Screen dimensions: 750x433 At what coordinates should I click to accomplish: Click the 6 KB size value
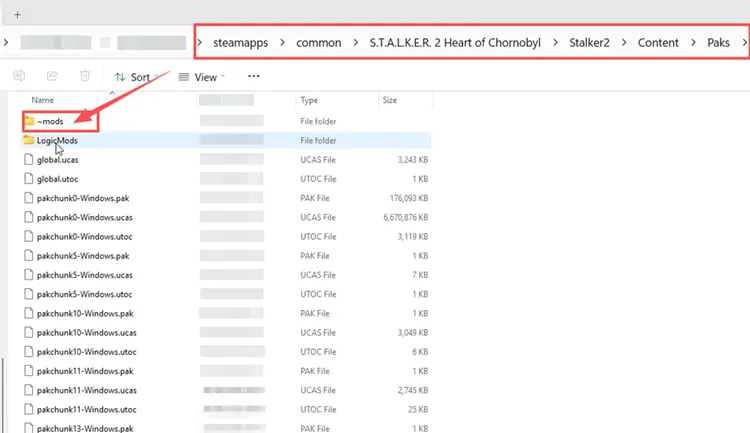pyautogui.click(x=420, y=352)
